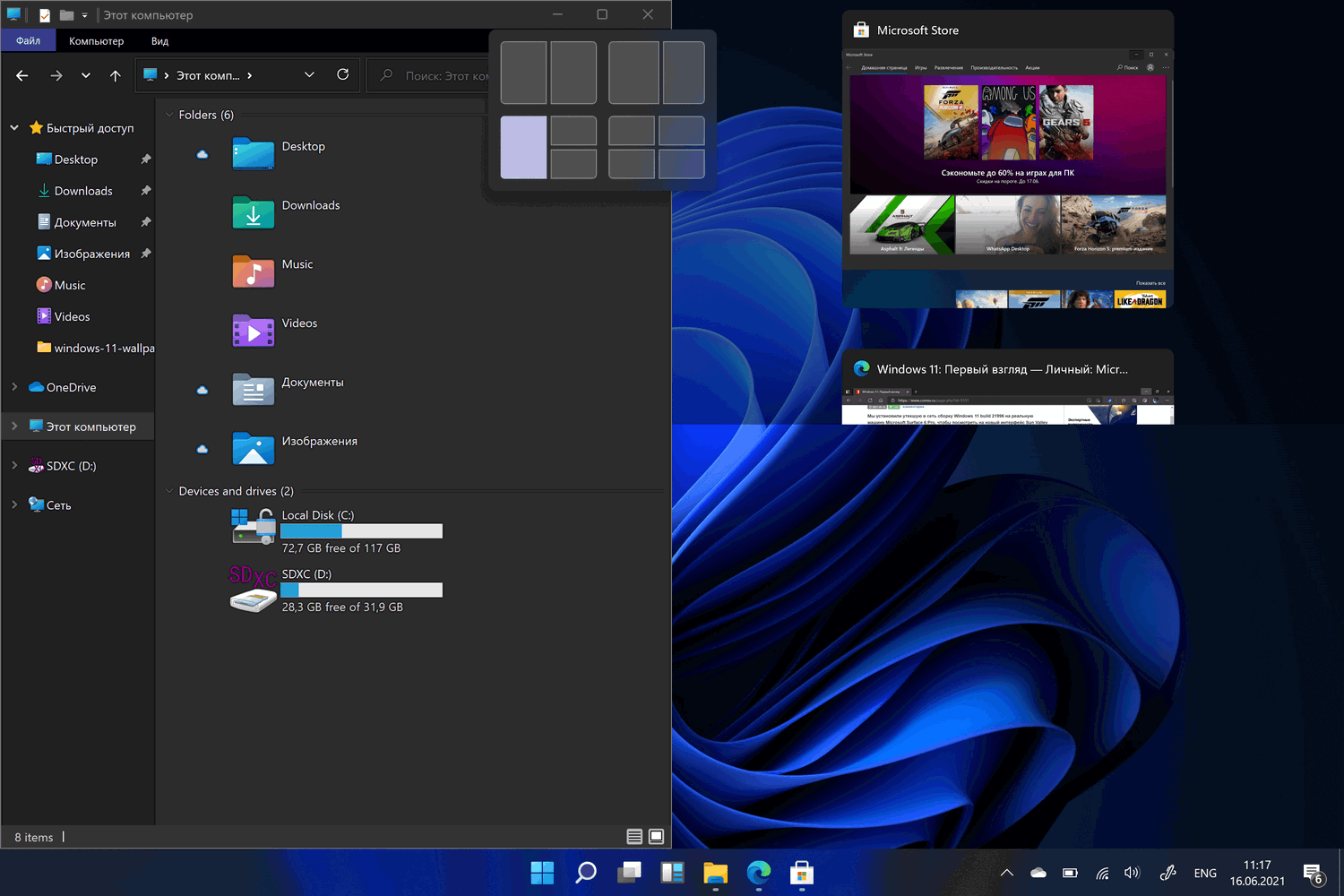Screen dimensions: 1344x896
Task: Click the Windows Start button
Action: (x=542, y=872)
